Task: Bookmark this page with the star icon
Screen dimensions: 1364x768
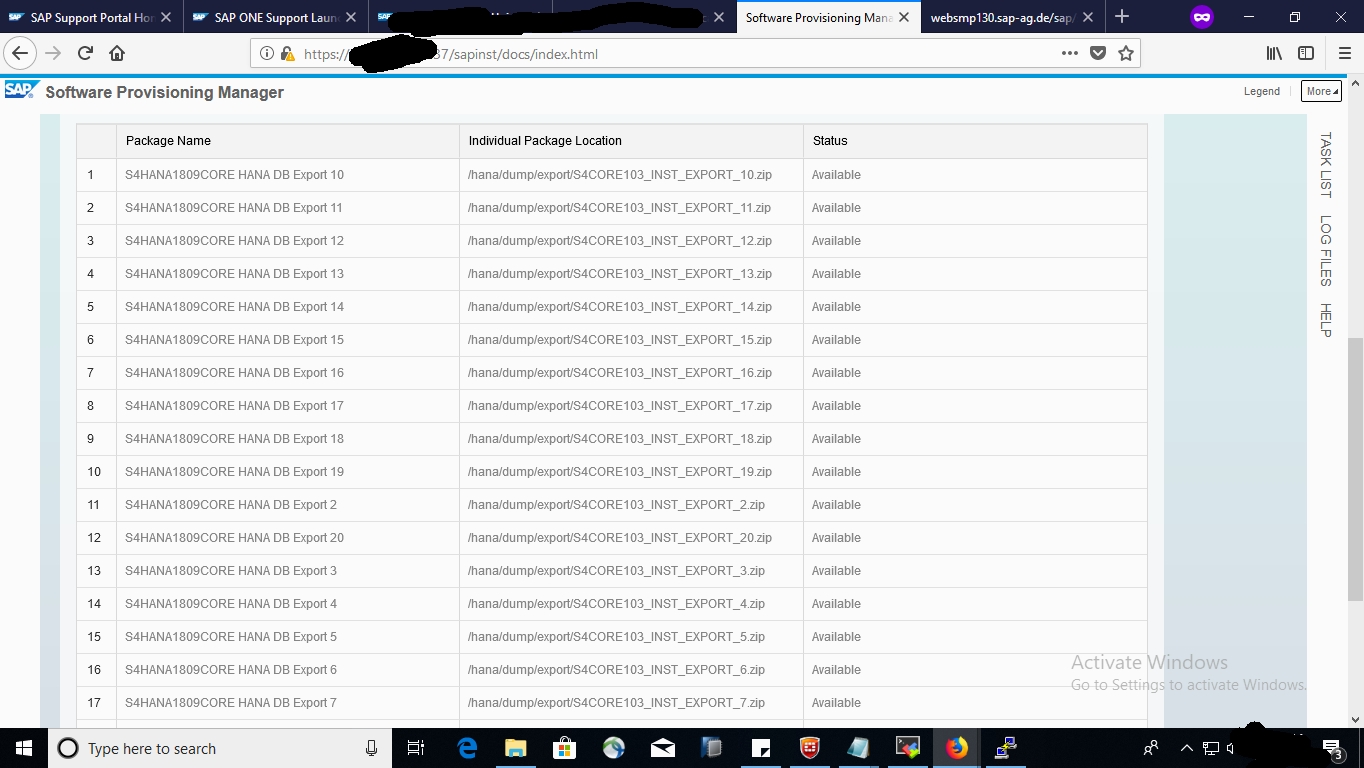Action: tap(1126, 54)
